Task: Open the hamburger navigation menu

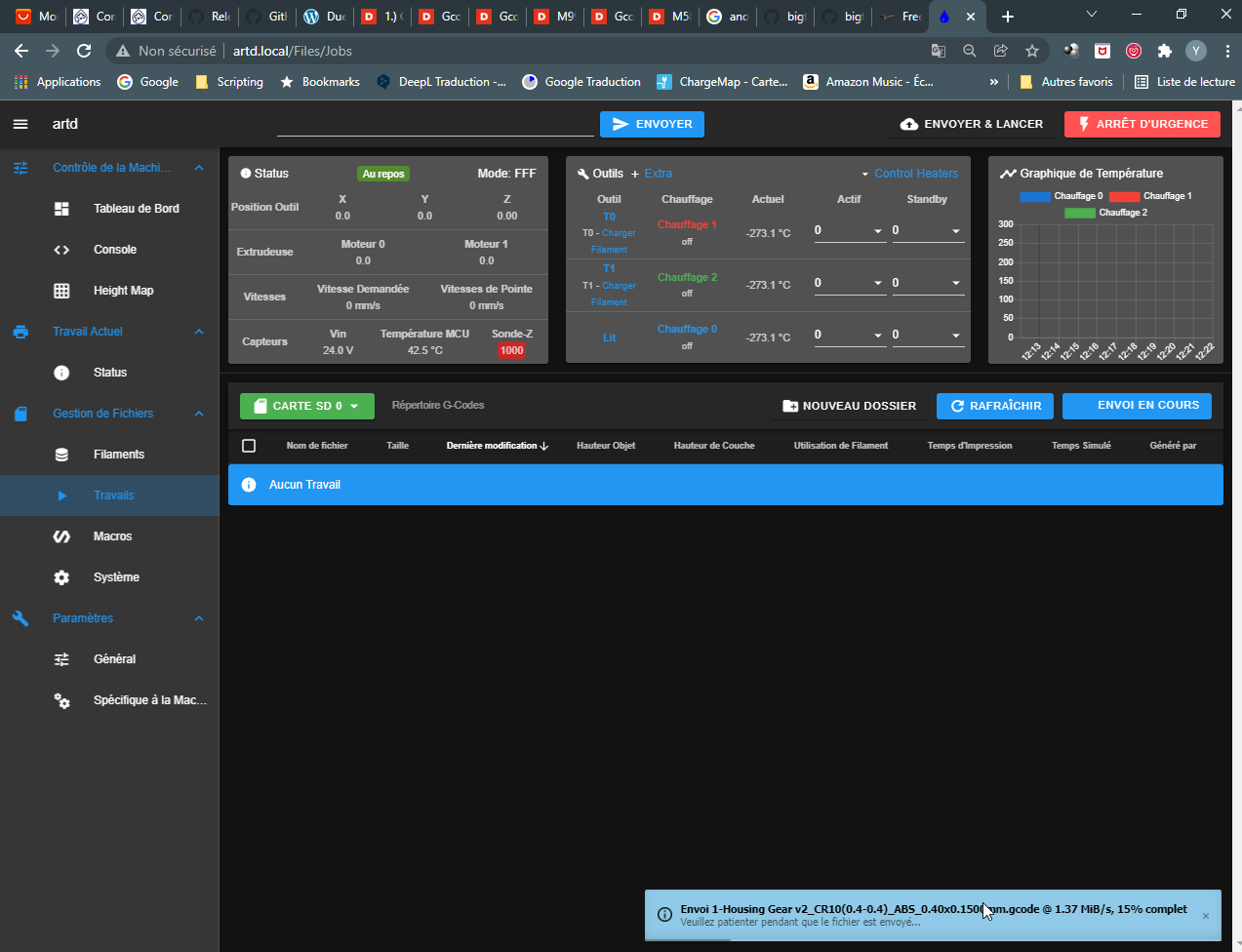Action: point(20,124)
